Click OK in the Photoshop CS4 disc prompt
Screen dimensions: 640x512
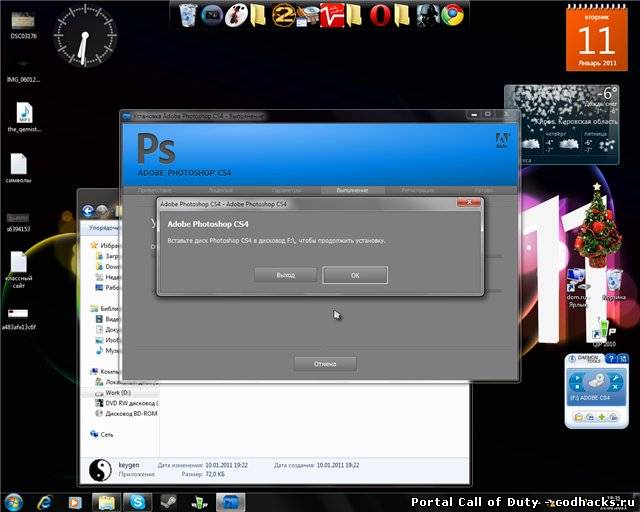[x=355, y=275]
